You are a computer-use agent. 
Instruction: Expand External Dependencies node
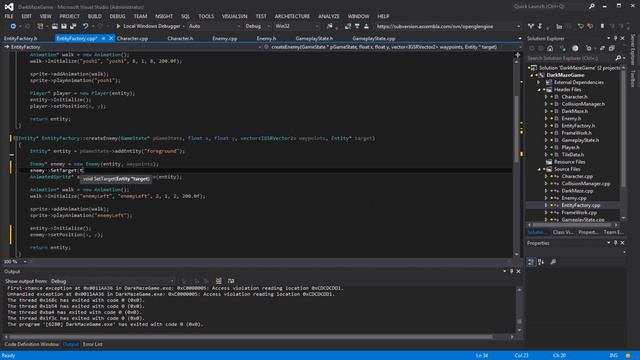pos(539,82)
